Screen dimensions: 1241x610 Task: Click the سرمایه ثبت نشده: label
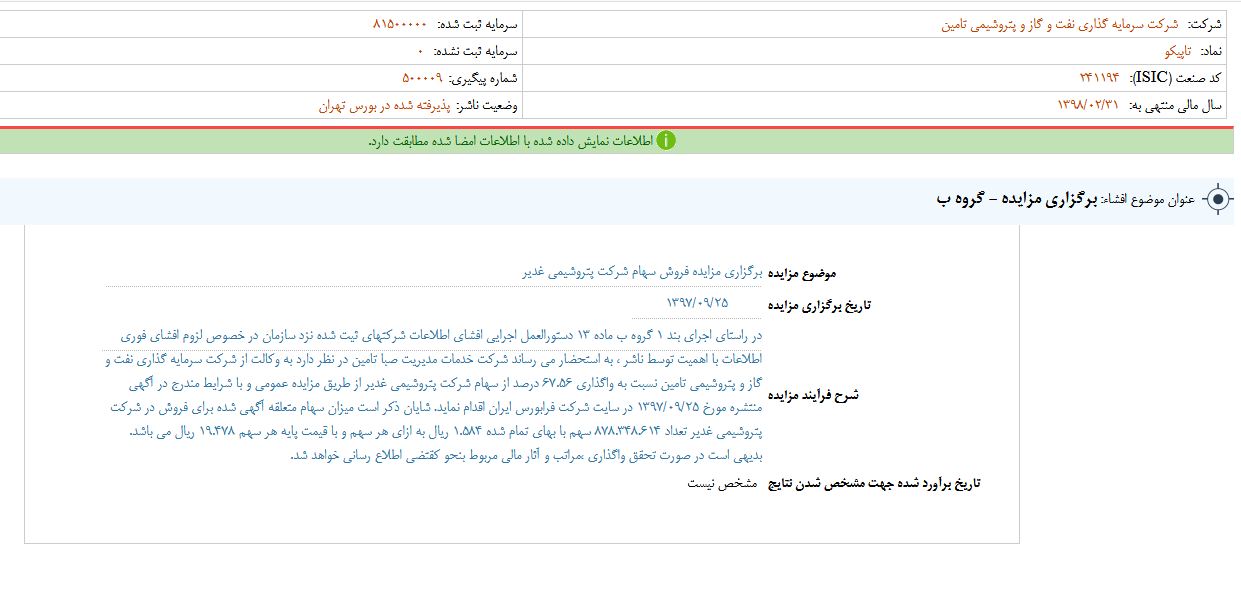474,51
